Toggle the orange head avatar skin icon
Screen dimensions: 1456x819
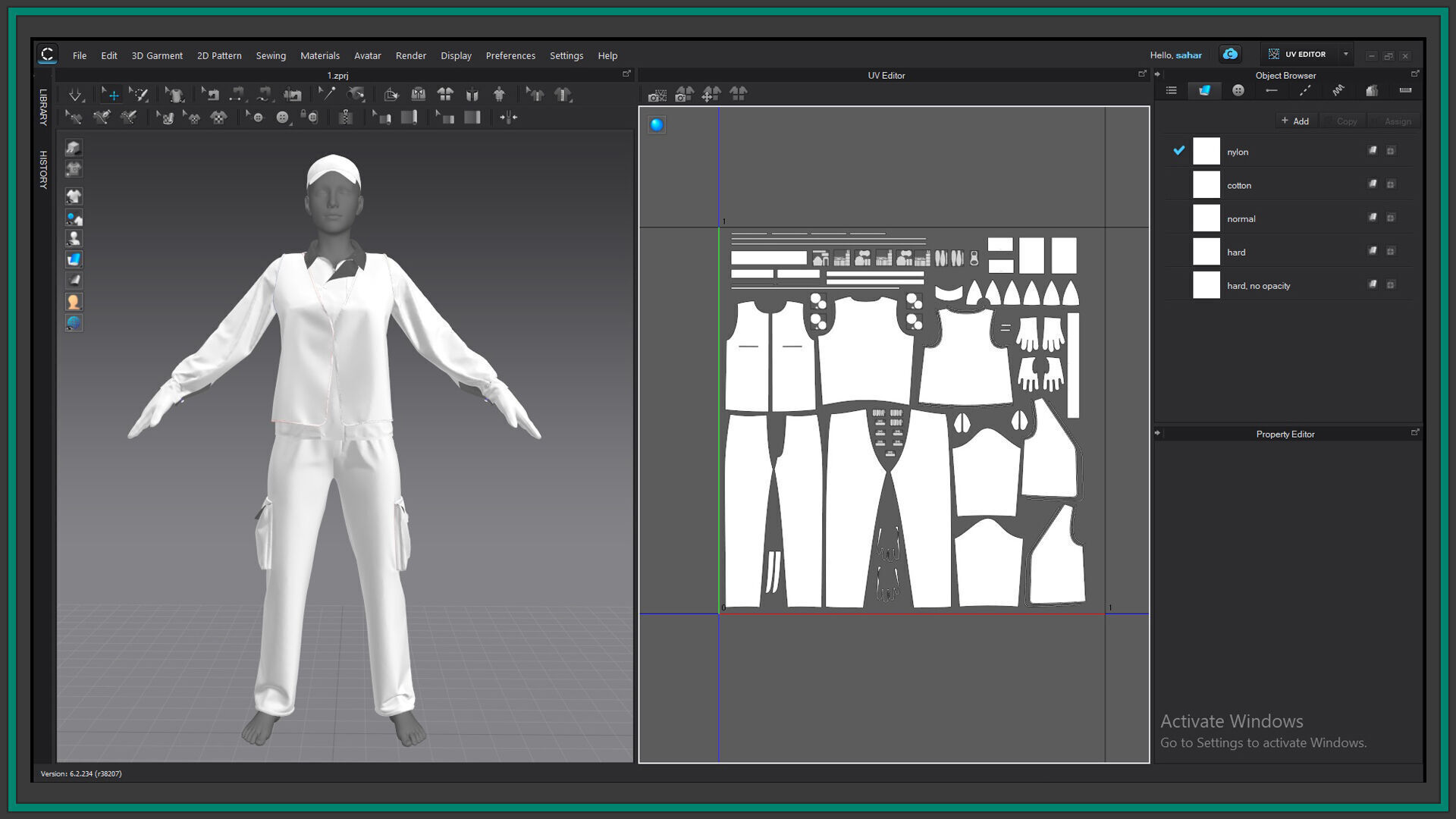(x=74, y=302)
